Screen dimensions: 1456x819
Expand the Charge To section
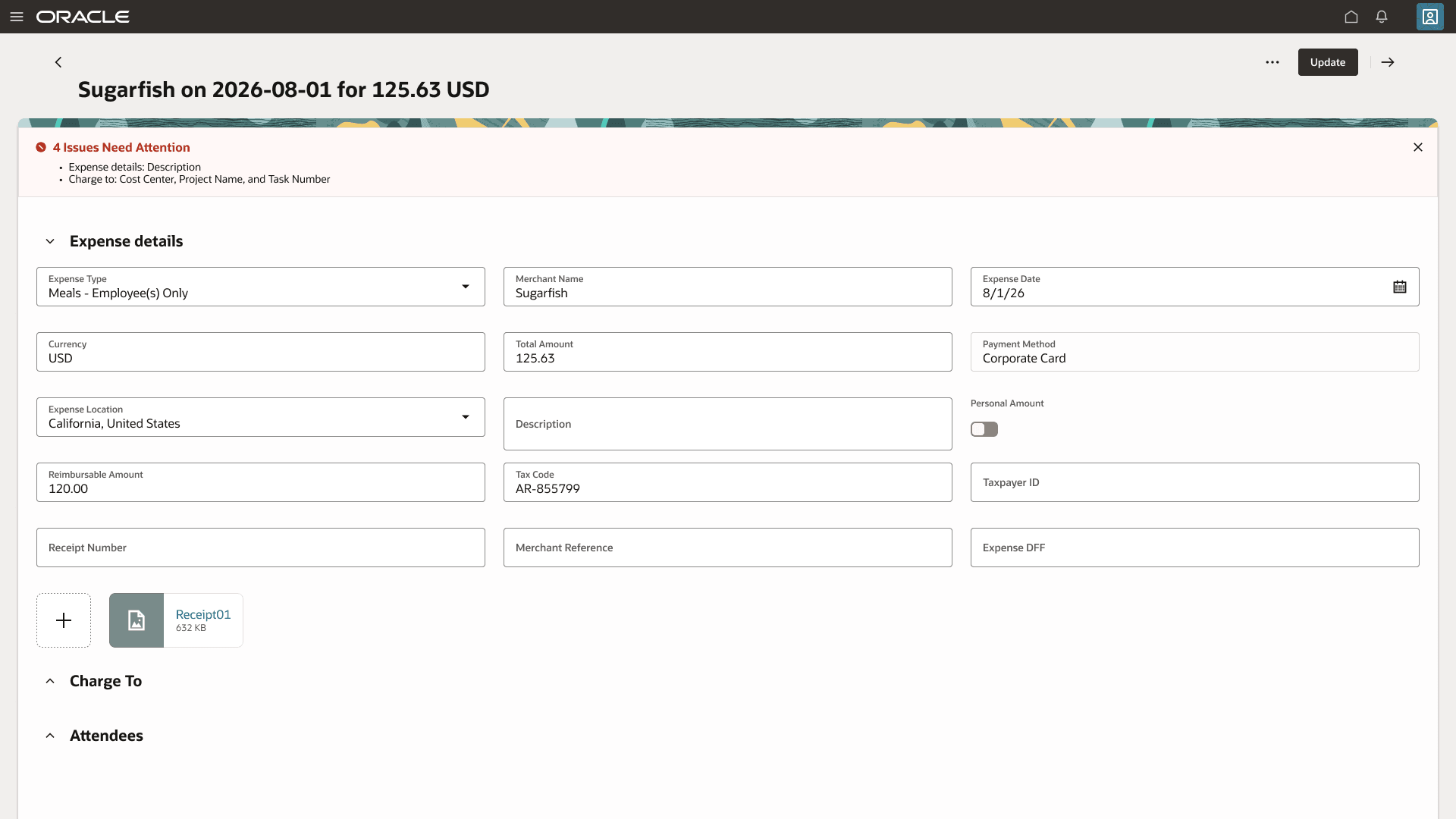click(x=50, y=681)
